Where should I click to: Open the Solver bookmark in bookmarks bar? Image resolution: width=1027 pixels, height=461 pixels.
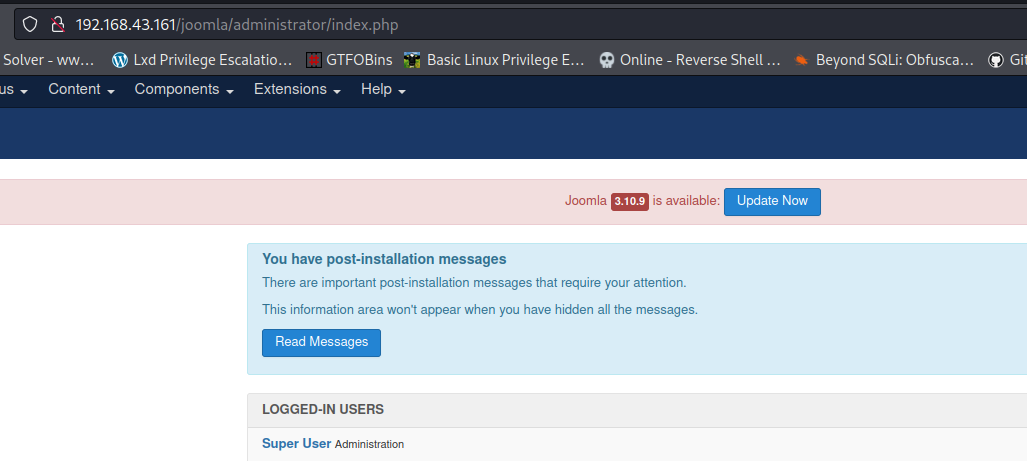click(x=48, y=60)
